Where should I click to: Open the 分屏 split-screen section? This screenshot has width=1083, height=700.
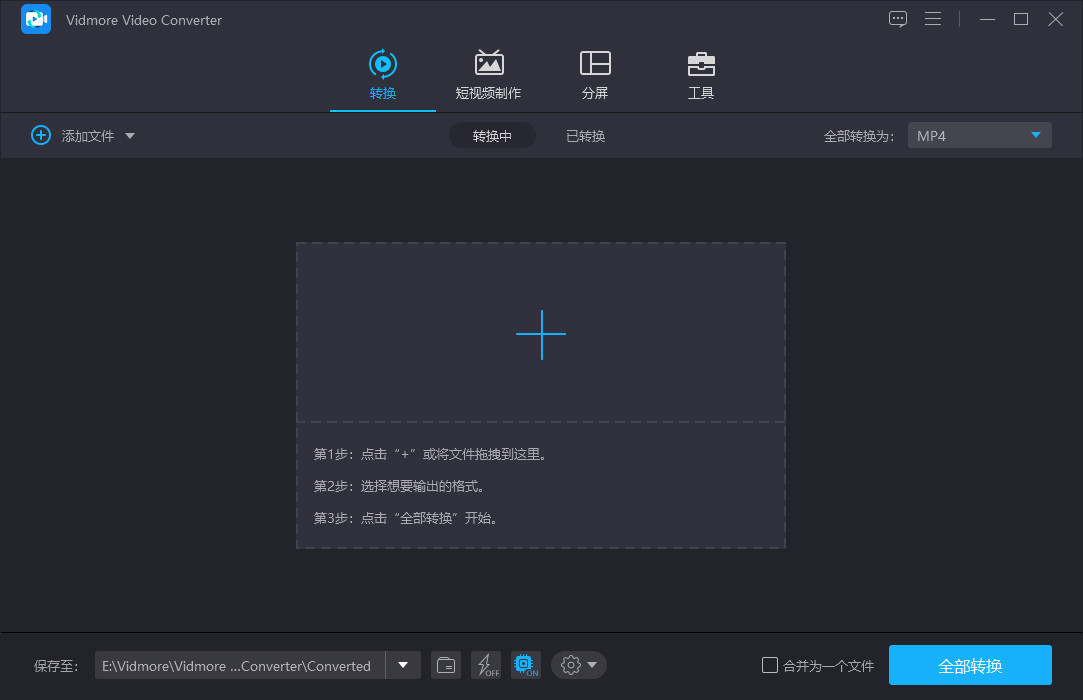595,75
